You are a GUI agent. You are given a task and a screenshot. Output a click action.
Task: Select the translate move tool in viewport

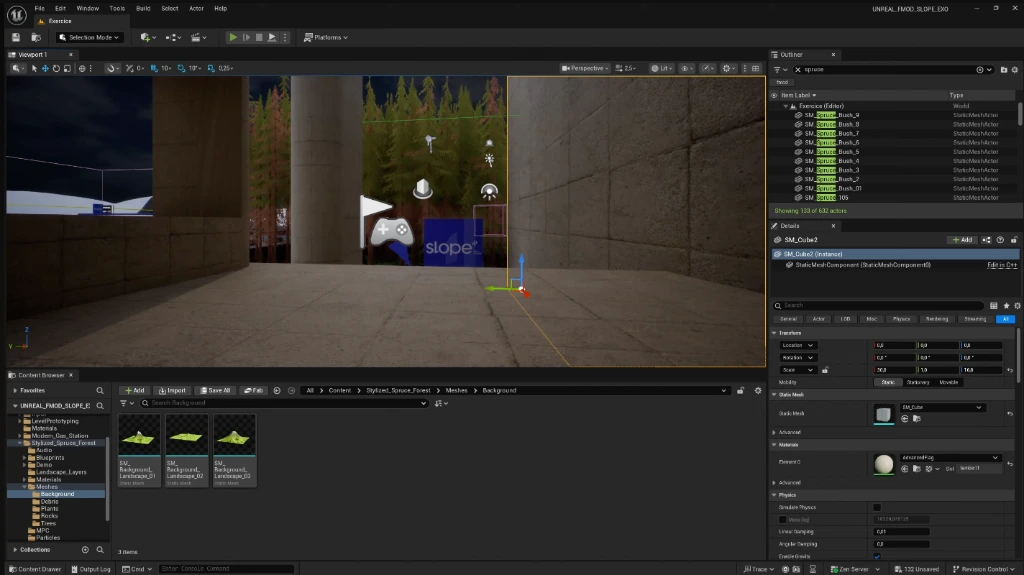click(45, 68)
